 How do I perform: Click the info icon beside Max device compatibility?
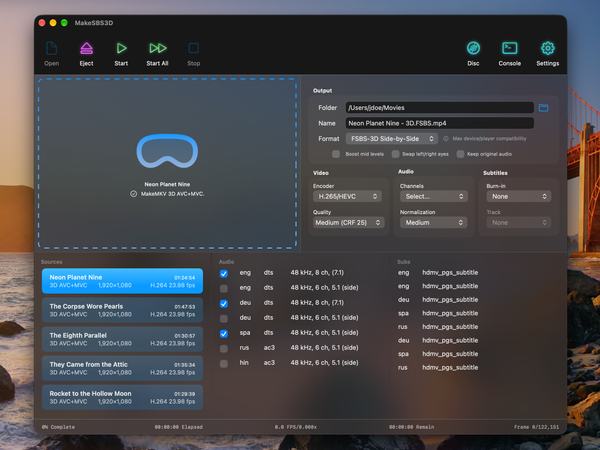(446, 139)
